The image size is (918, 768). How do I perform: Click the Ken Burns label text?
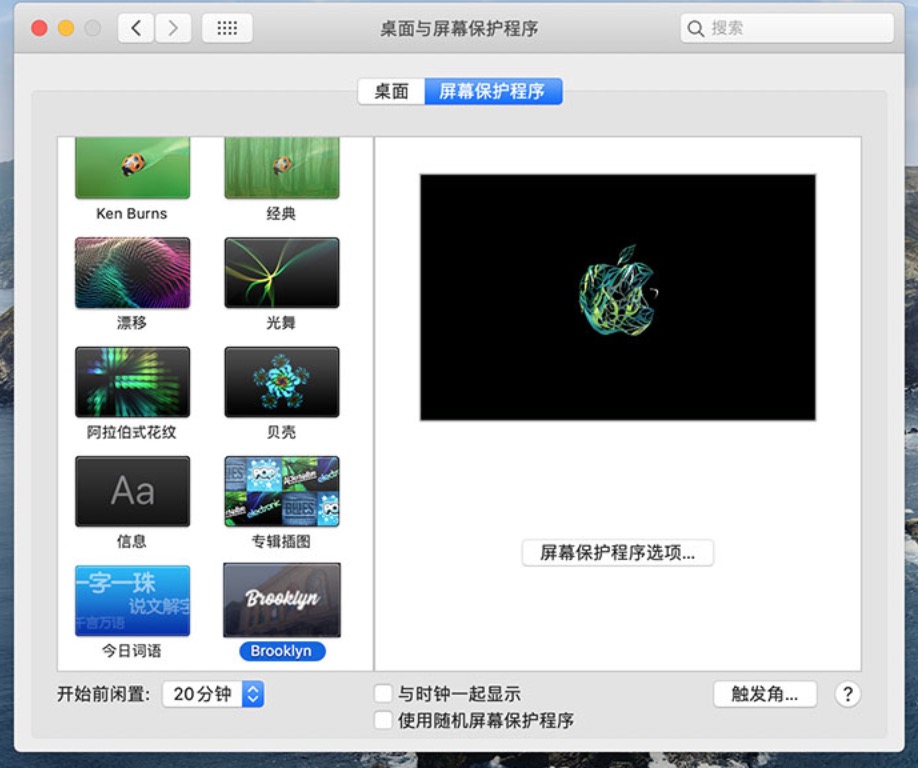point(132,214)
